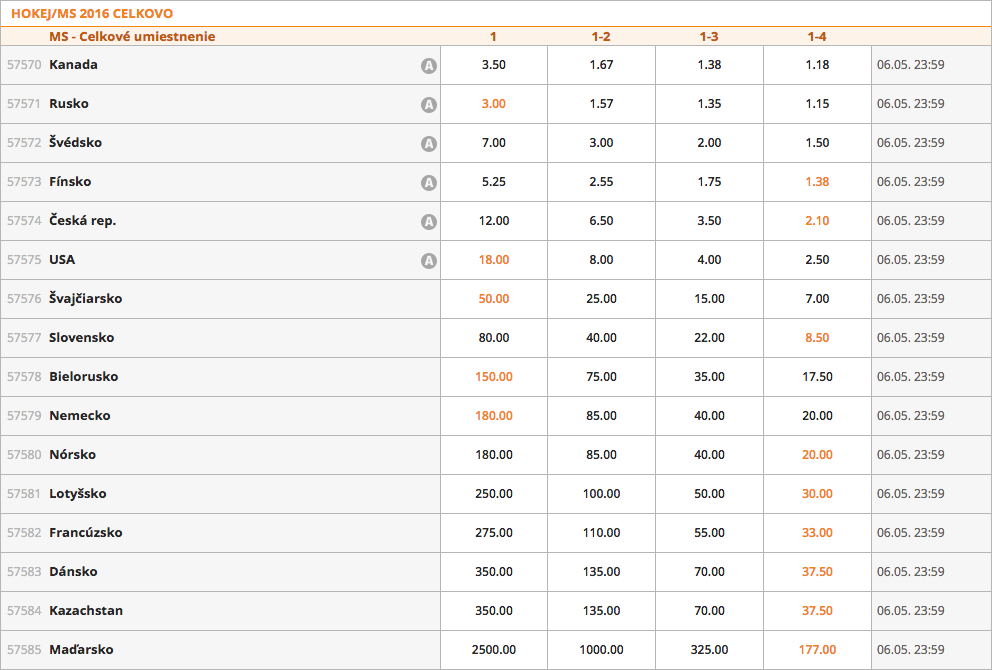
Task: Choose Slovensko 1-4 odds 8.50
Action: [x=817, y=338]
